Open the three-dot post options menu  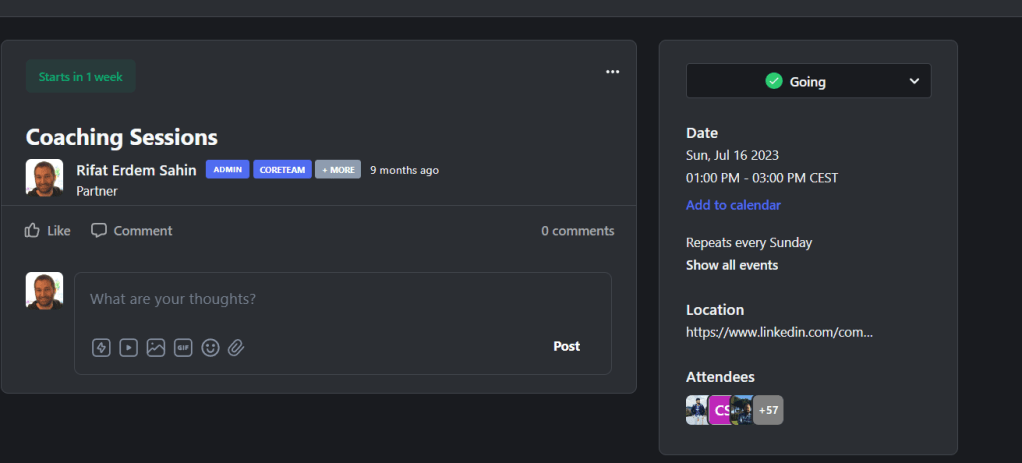613,72
